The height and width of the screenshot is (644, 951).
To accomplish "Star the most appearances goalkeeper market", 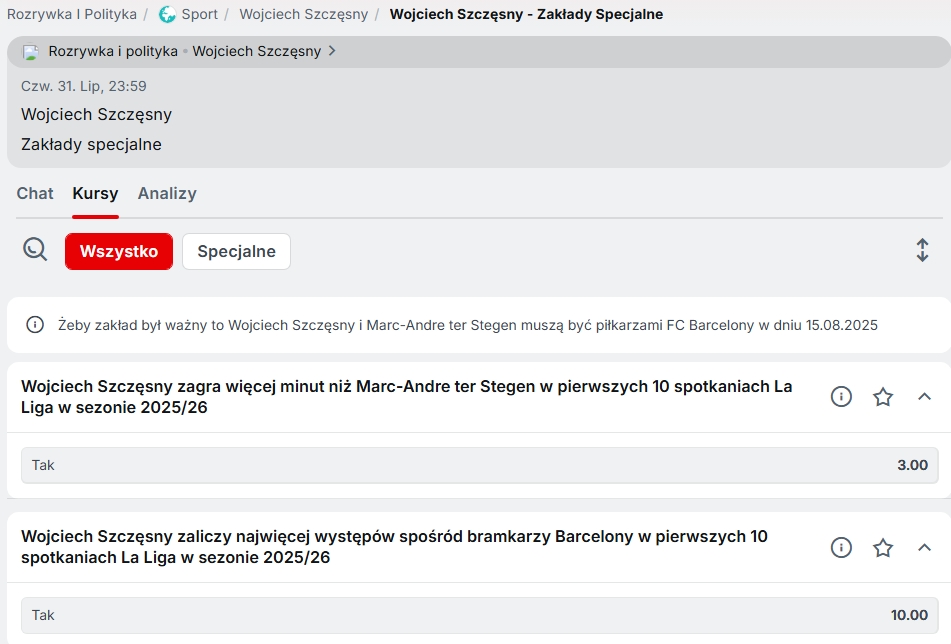I will (883, 547).
